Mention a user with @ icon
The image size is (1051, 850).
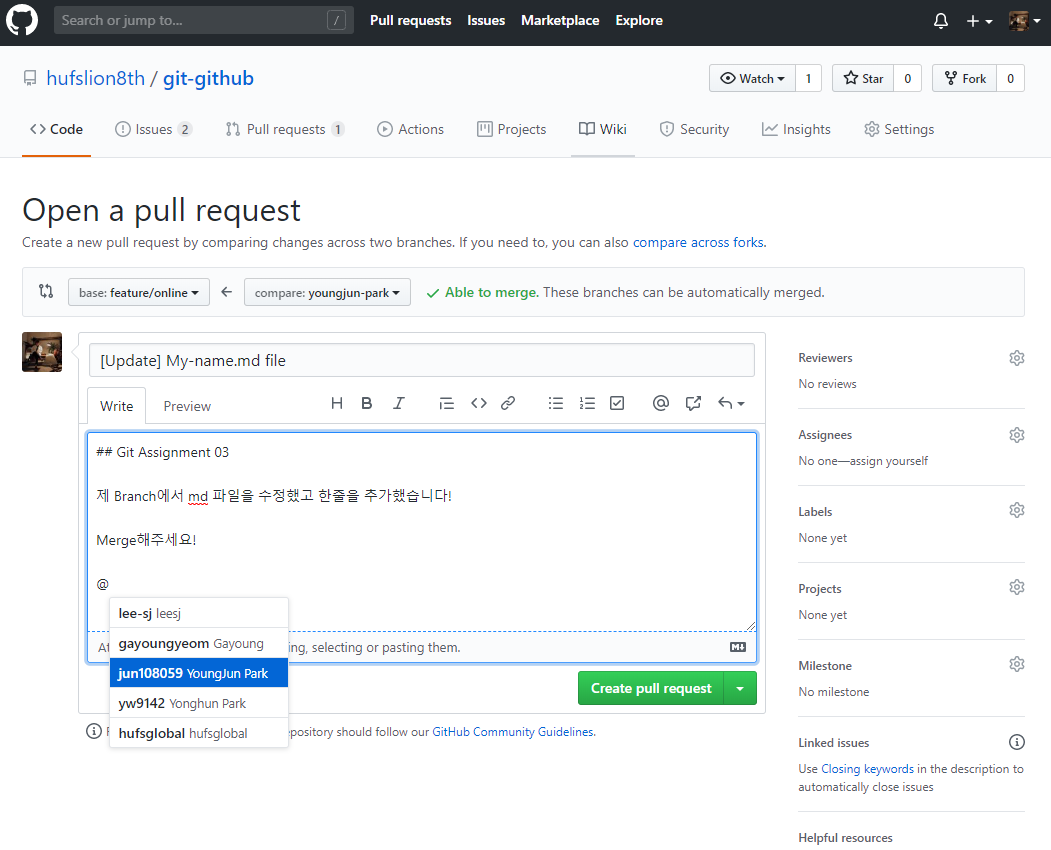660,403
